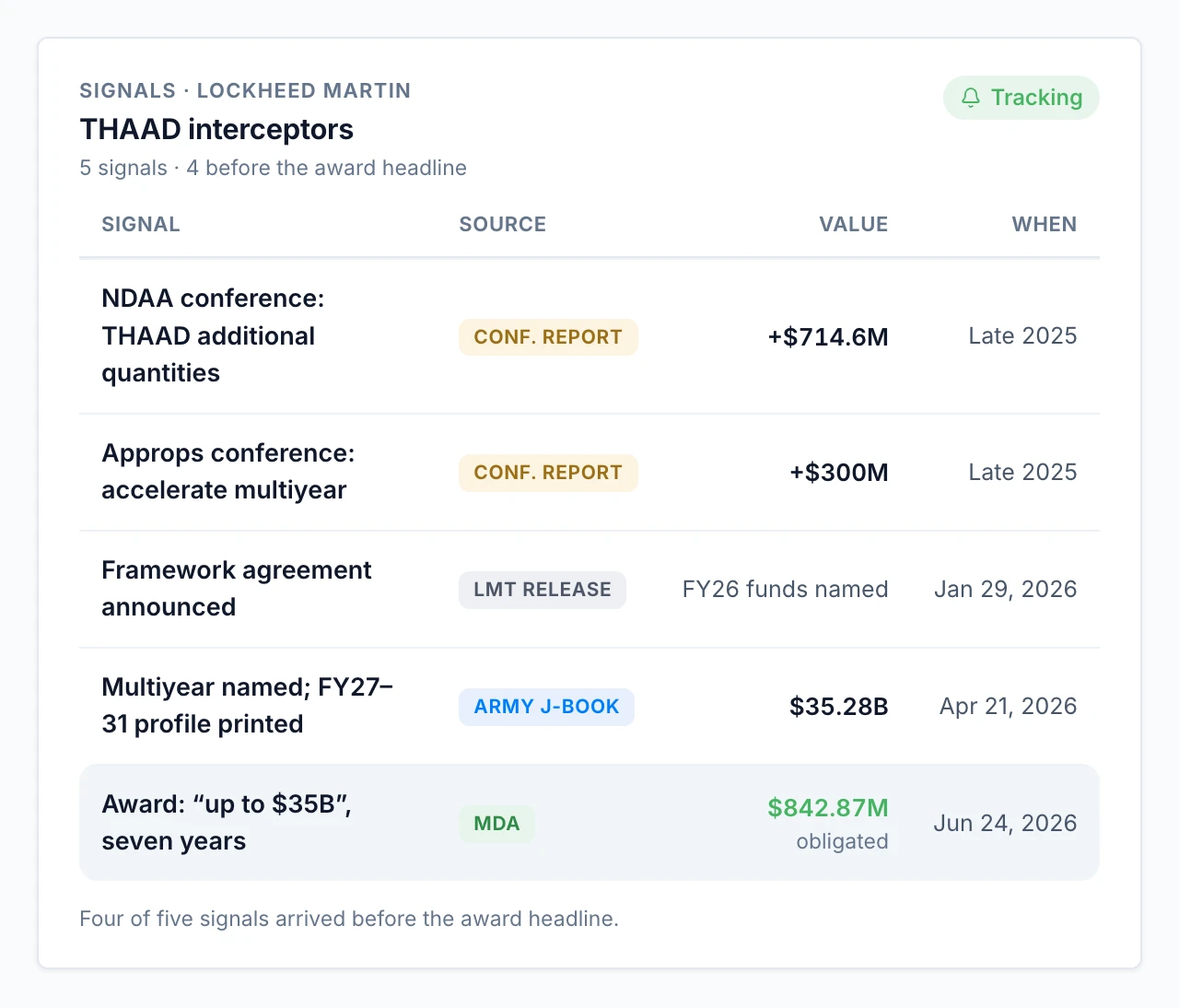Click the THAAD interceptors title

pos(216,129)
